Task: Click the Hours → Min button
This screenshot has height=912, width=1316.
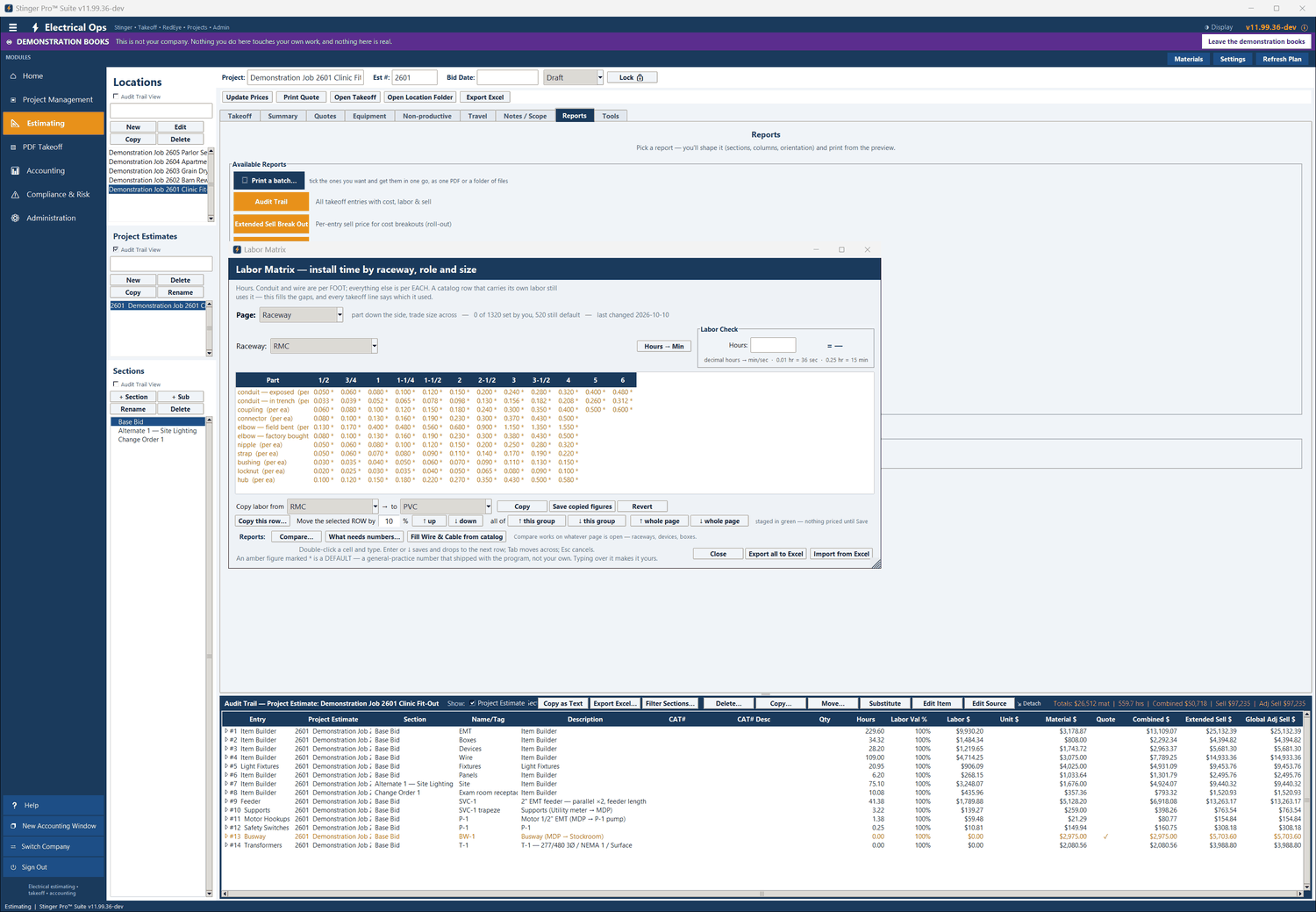Action: click(x=664, y=347)
